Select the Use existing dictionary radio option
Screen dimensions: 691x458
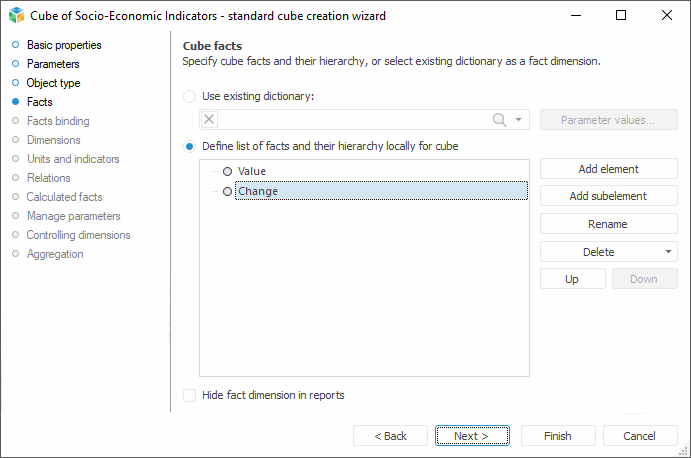190,96
